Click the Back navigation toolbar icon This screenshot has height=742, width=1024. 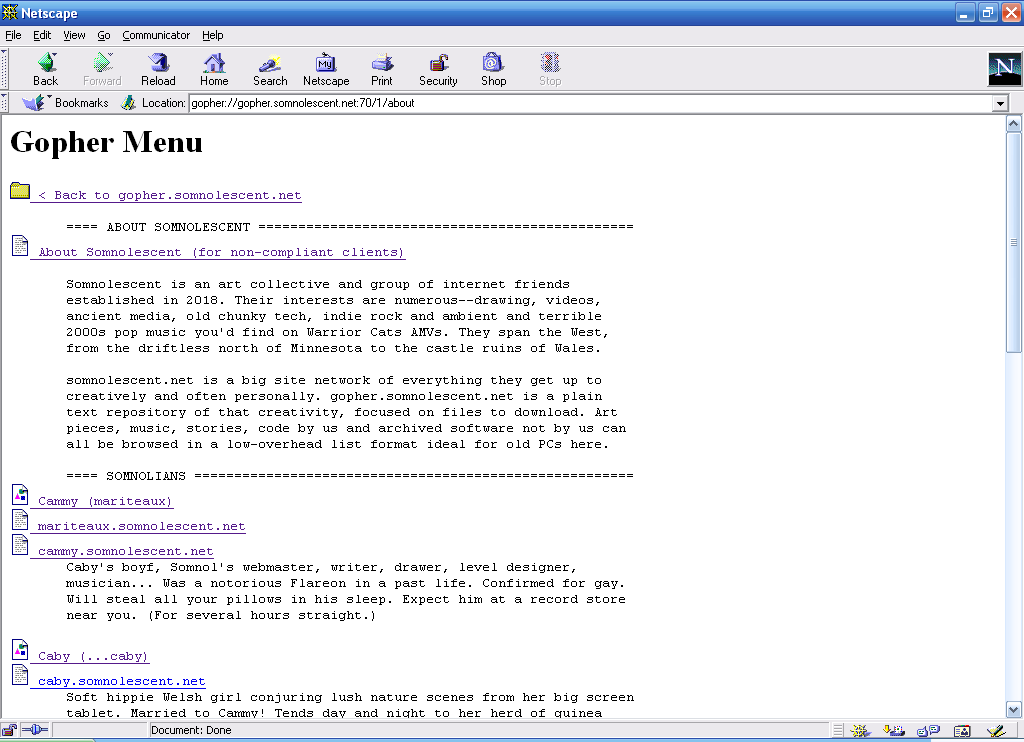tap(45, 69)
